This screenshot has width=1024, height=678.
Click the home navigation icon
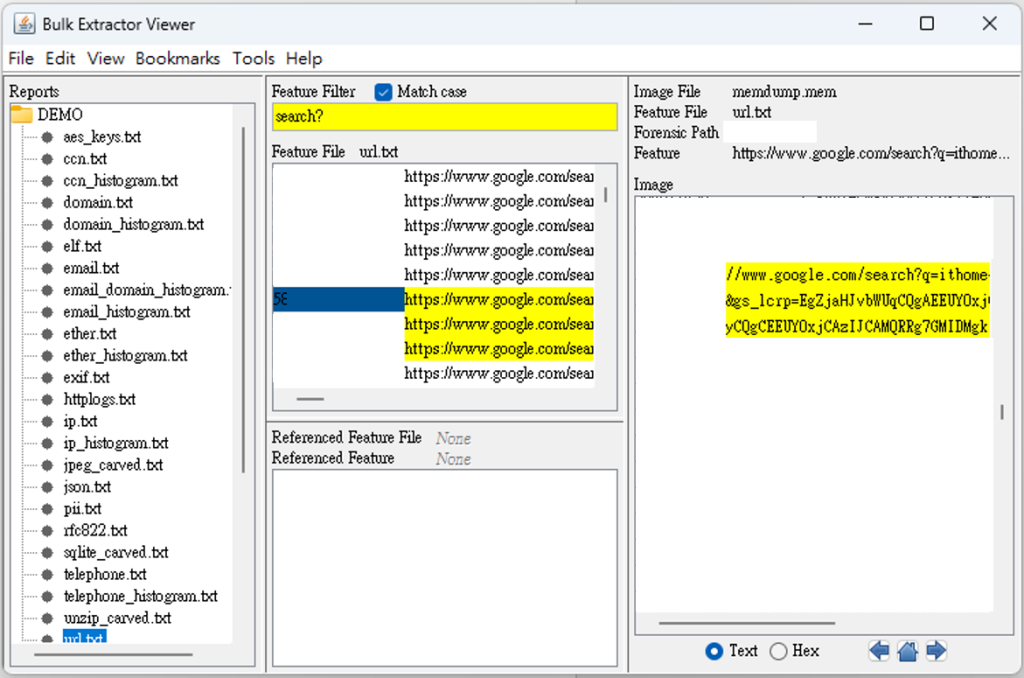[x=908, y=651]
